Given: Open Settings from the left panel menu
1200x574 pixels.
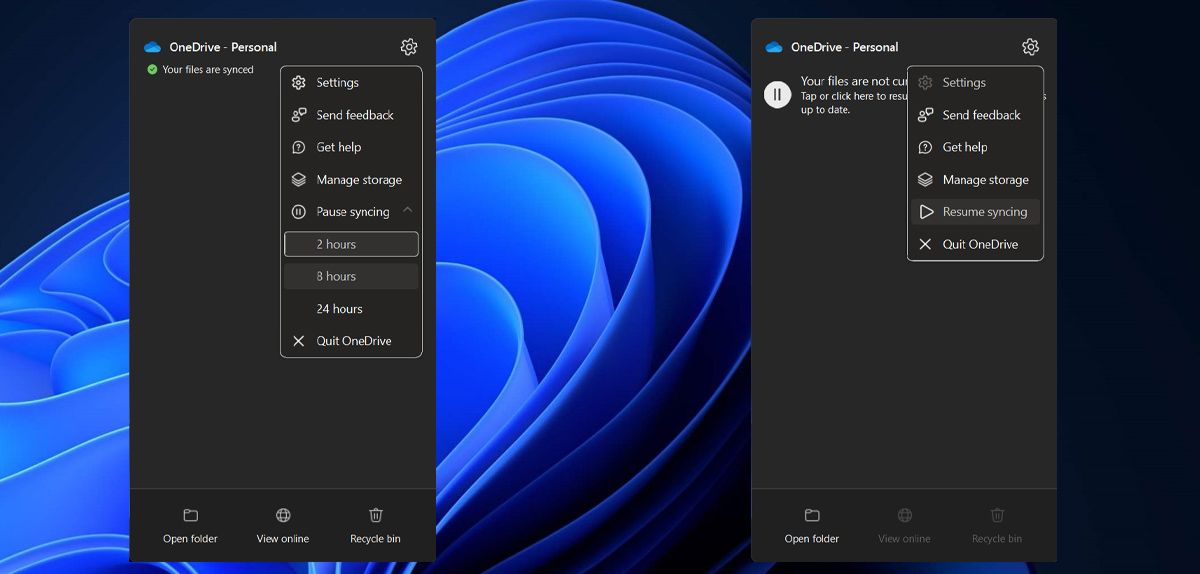Looking at the screenshot, I should point(338,83).
